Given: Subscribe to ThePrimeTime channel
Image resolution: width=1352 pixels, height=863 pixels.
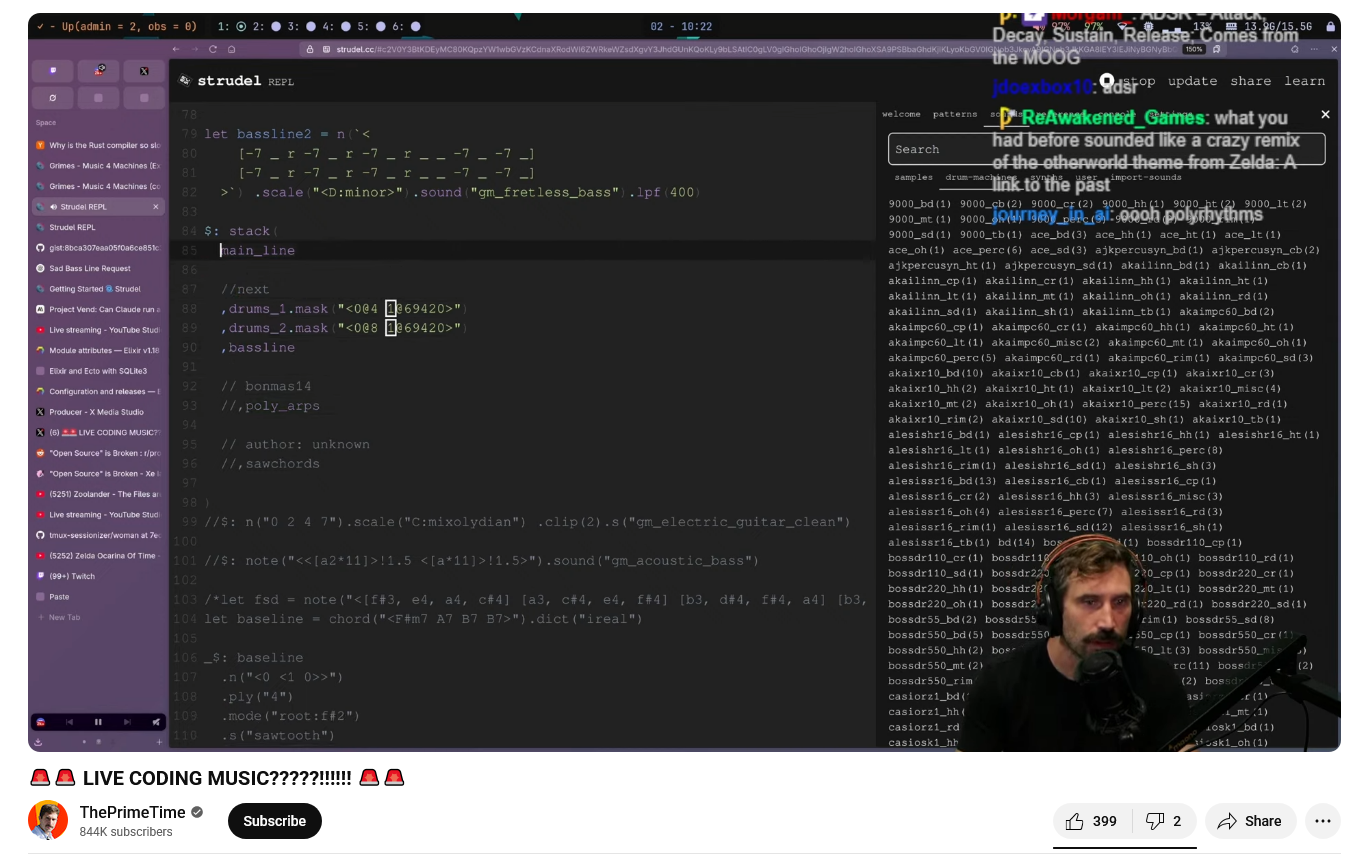Looking at the screenshot, I should 275,821.
